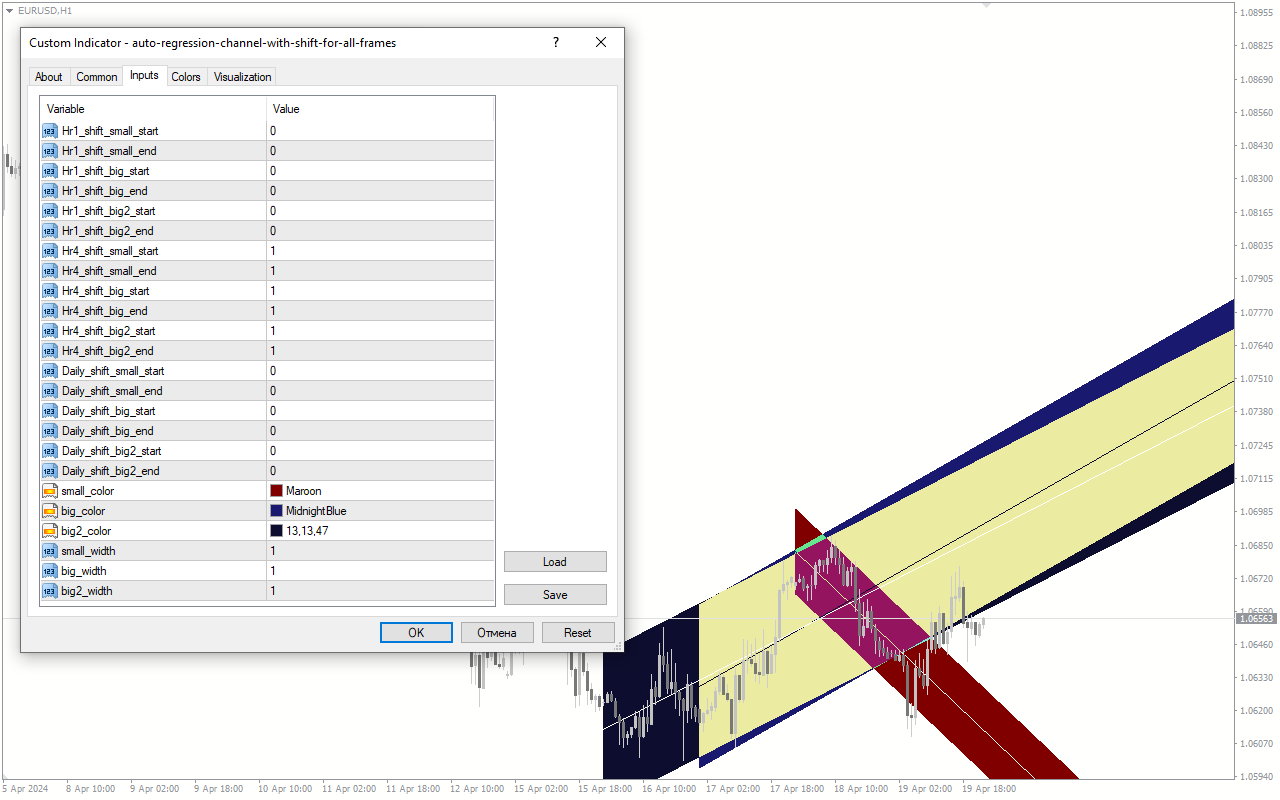Screen dimensions: 1280x800
Task: Click the small_color Maroon swatch
Action: coord(277,491)
